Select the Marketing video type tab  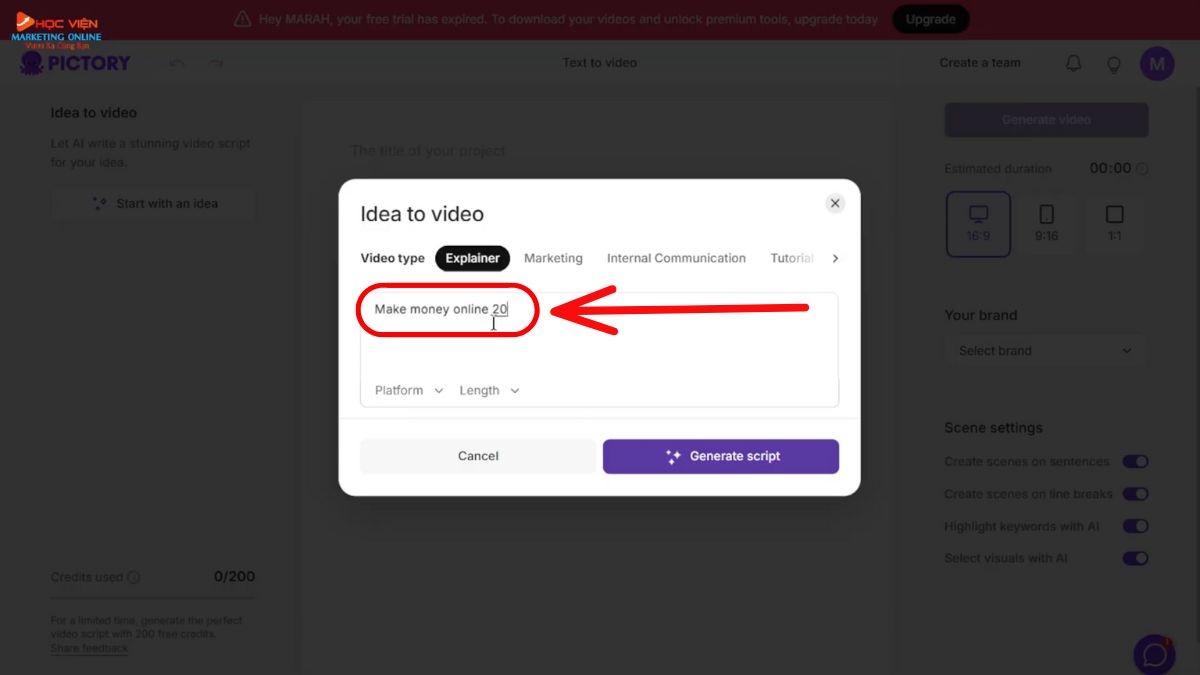click(x=553, y=258)
